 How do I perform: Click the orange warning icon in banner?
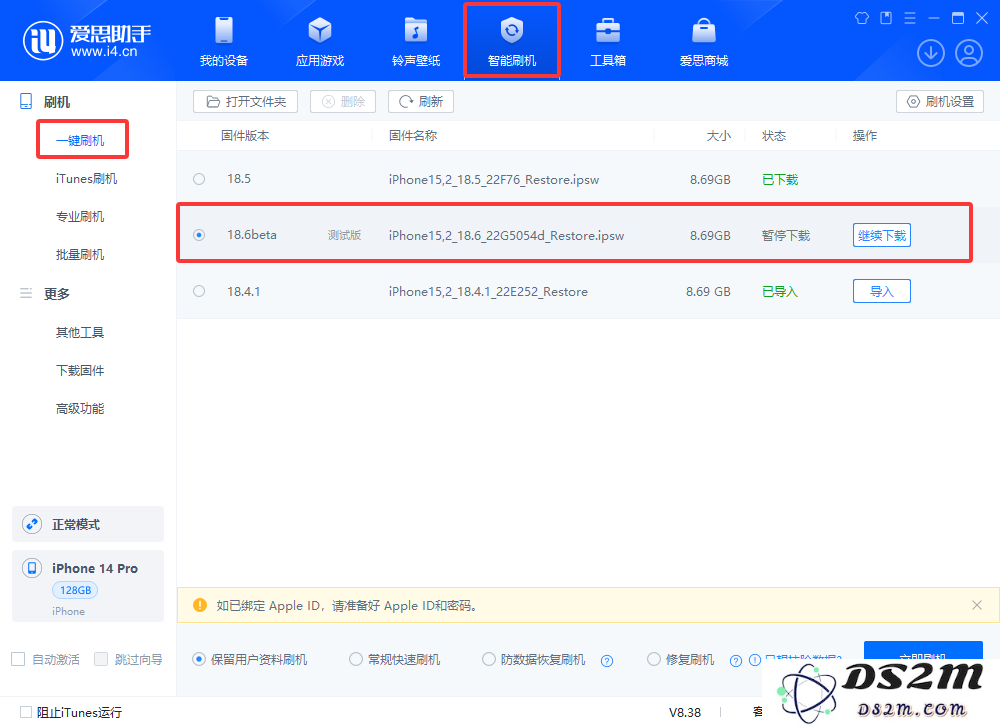coord(200,605)
